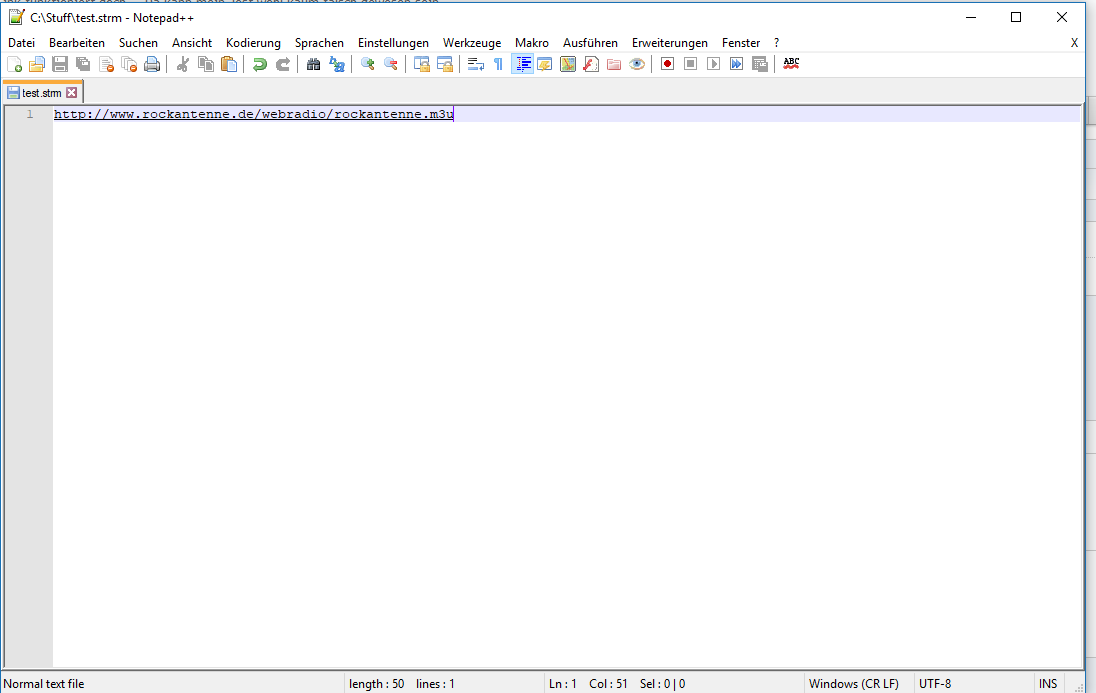1096x693 pixels.
Task: Toggle synchronized horizontal scrolling
Action: point(445,64)
